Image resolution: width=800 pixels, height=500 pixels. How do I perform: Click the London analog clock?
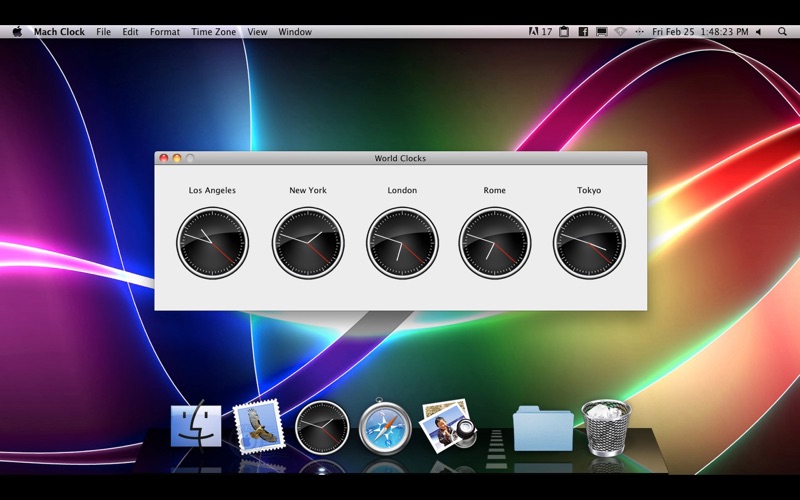coord(402,243)
